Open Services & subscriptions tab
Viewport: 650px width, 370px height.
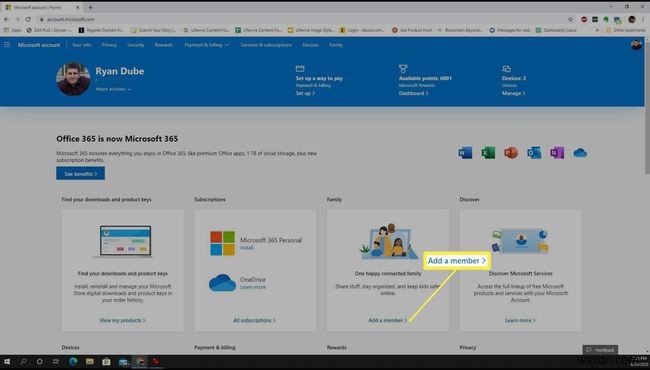(266, 45)
